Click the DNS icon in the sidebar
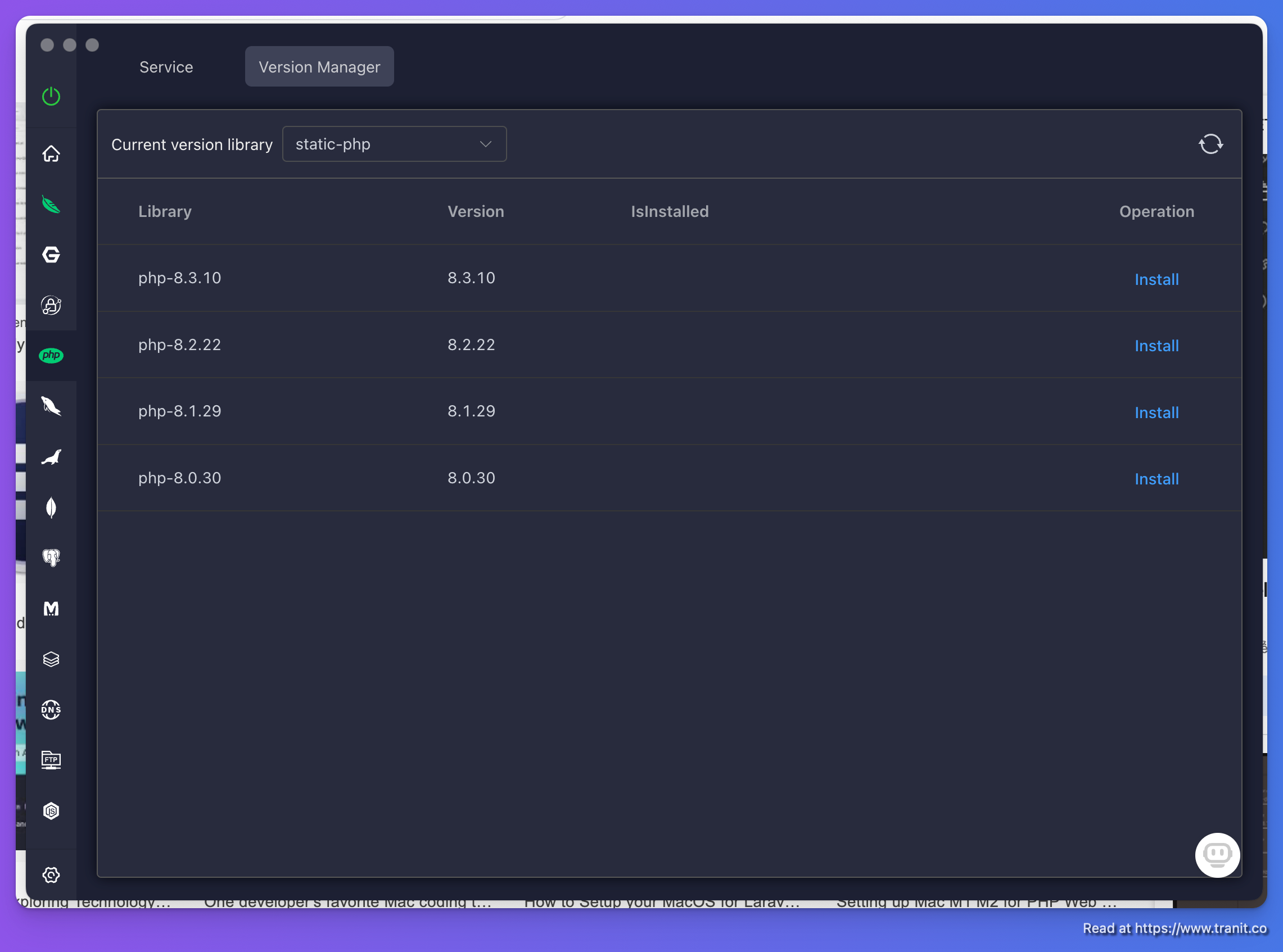This screenshot has width=1283, height=952. [x=51, y=709]
